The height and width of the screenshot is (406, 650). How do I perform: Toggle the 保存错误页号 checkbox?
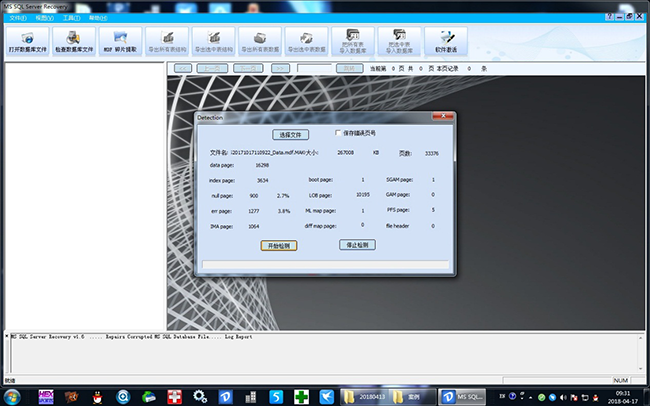coord(338,133)
